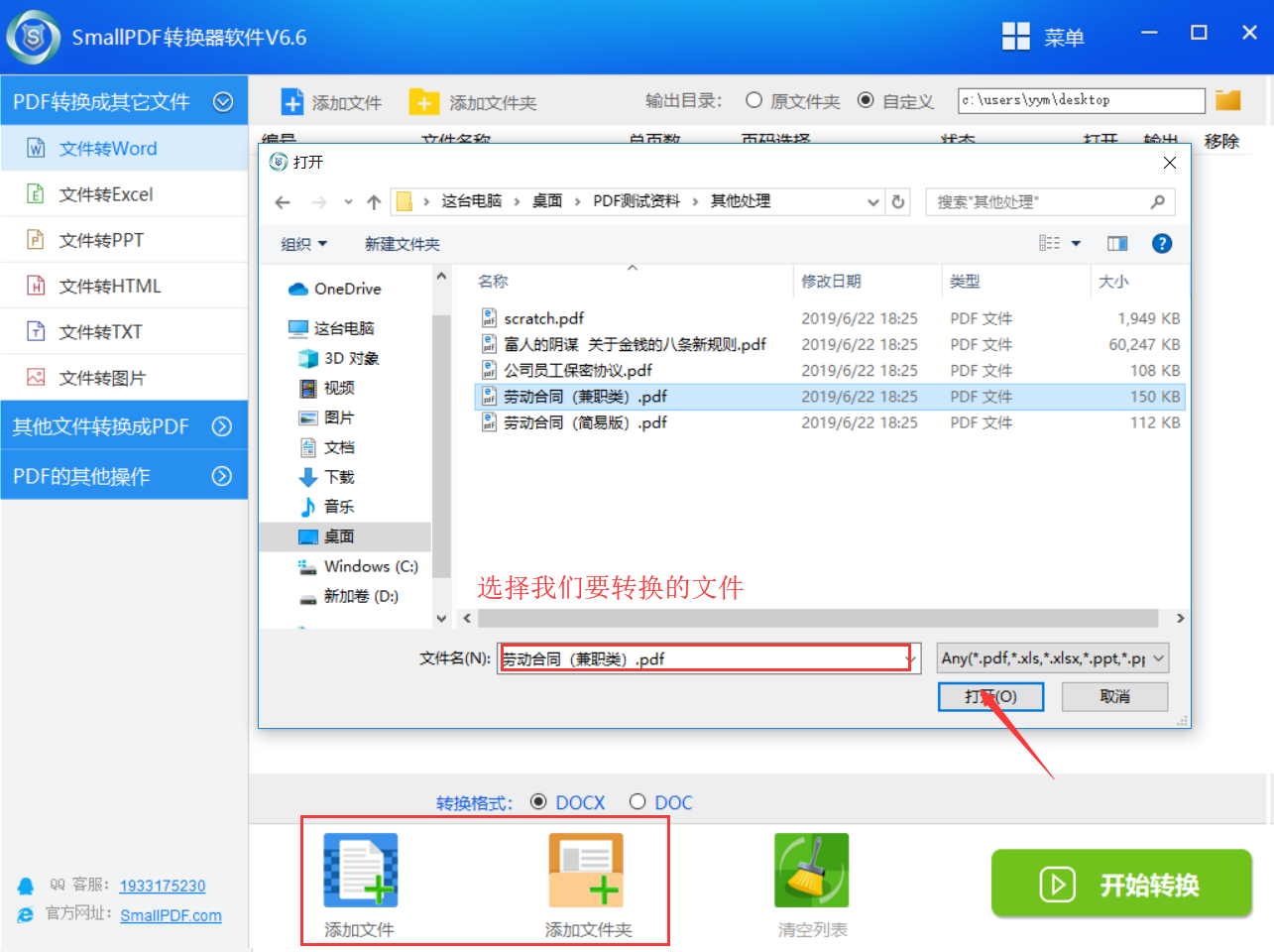Click the 打开(O) button
This screenshot has width=1274, height=952.
pyautogui.click(x=991, y=697)
